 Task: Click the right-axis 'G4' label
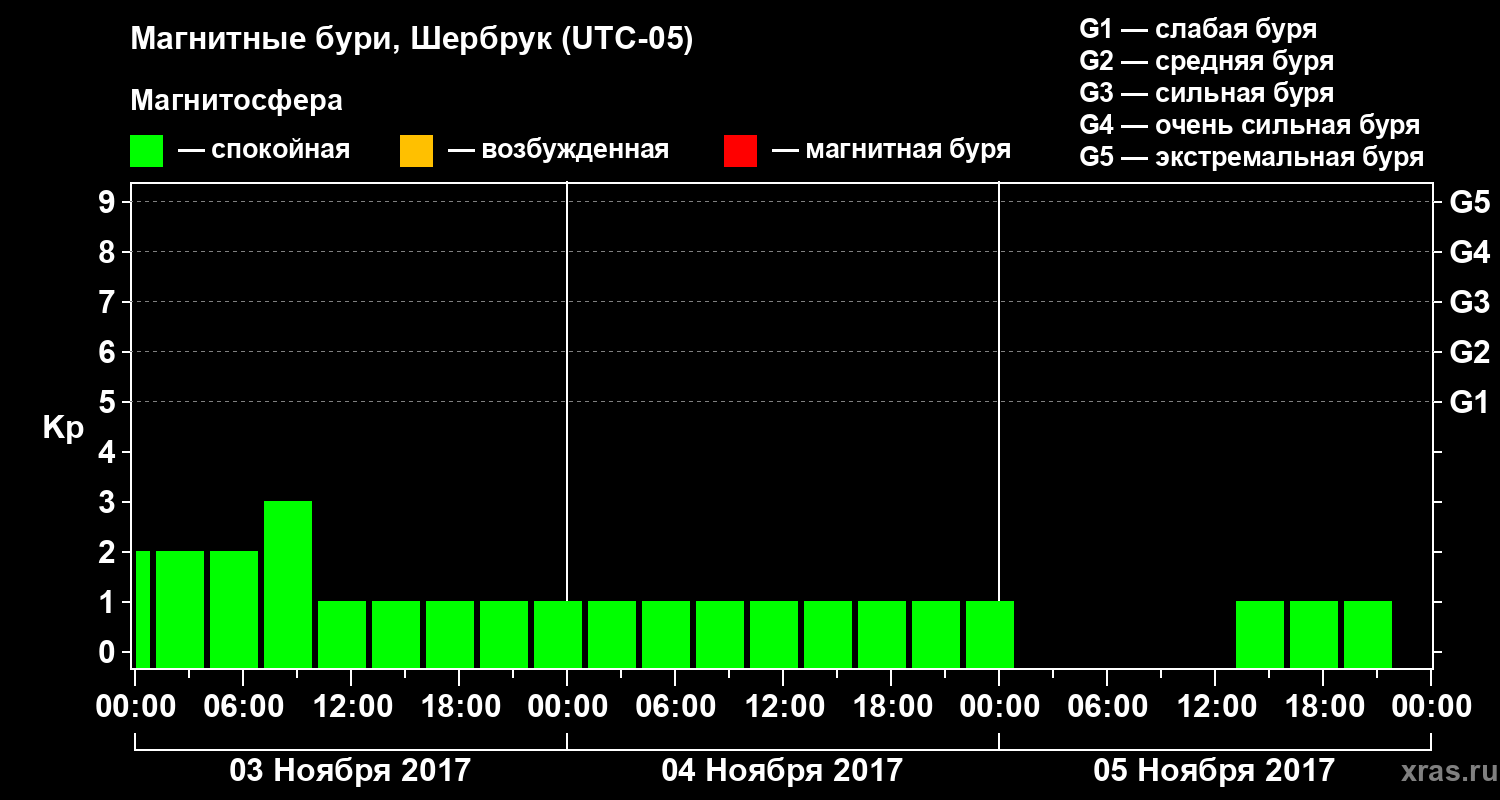(x=1469, y=252)
